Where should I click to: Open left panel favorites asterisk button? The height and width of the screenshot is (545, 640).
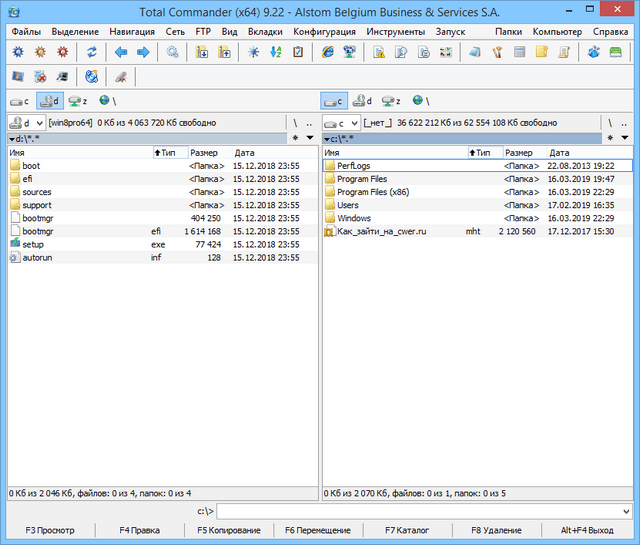[296, 138]
